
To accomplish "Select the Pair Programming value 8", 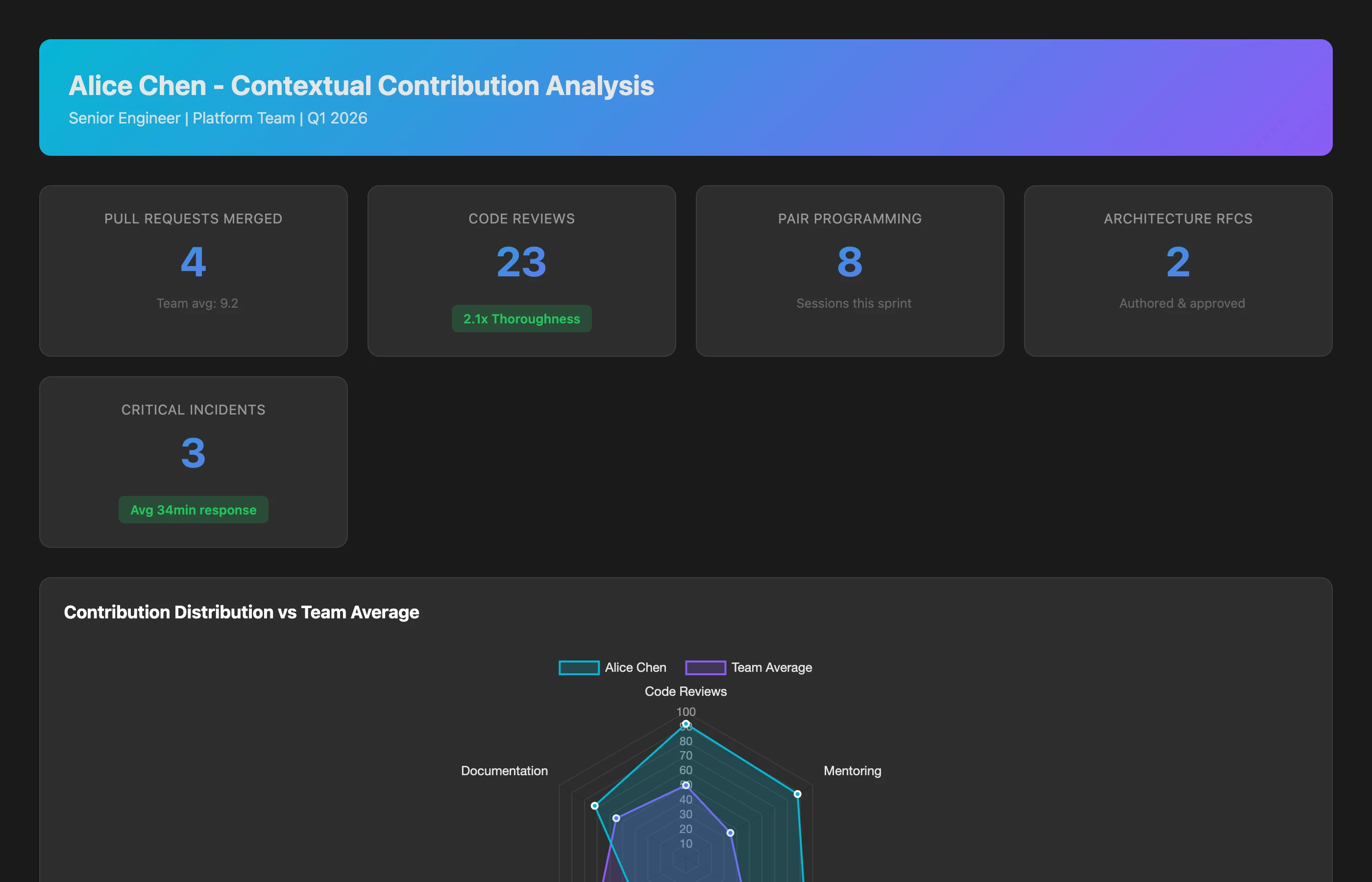I will click(850, 262).
